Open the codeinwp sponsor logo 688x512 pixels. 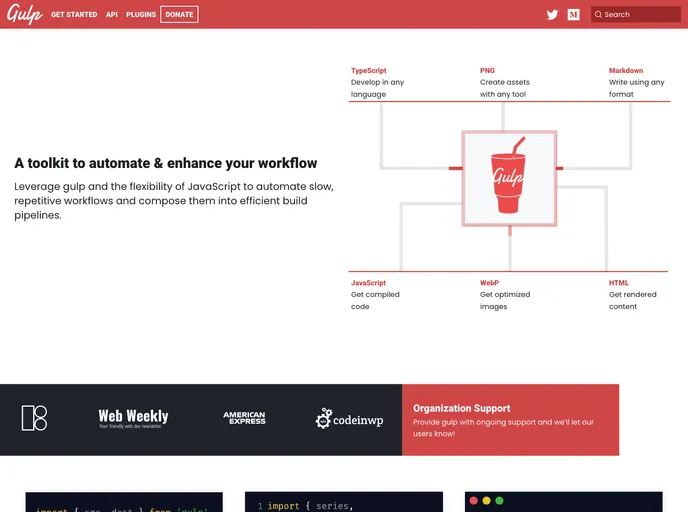(x=349, y=419)
